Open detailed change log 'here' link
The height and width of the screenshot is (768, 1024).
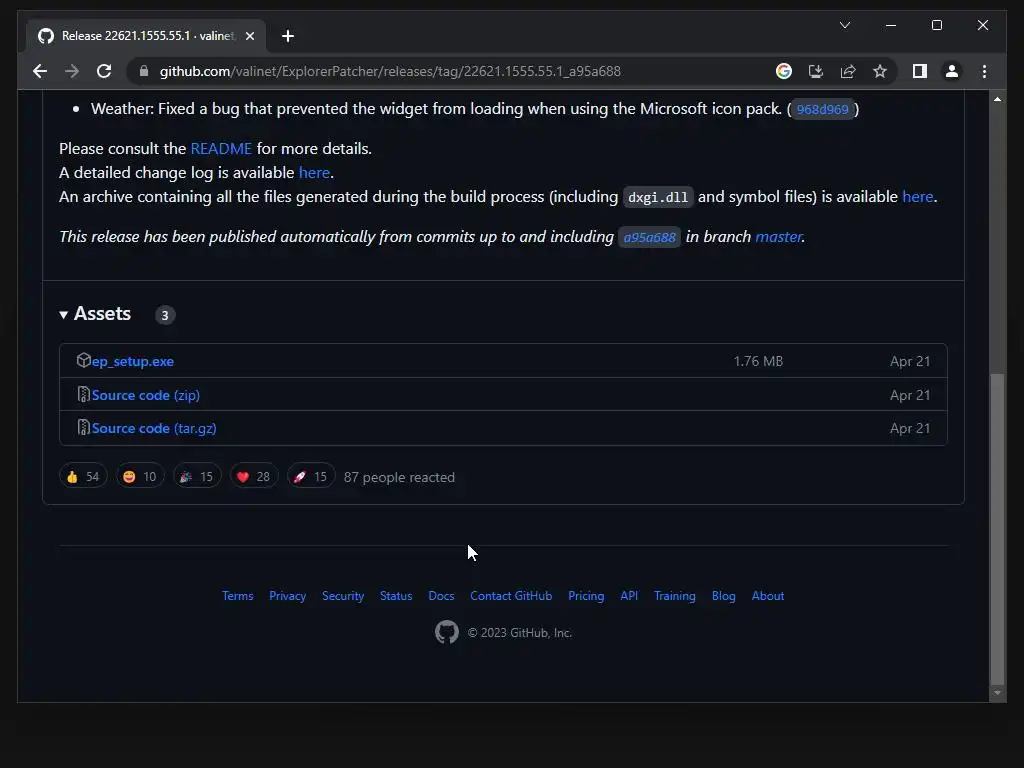point(314,172)
